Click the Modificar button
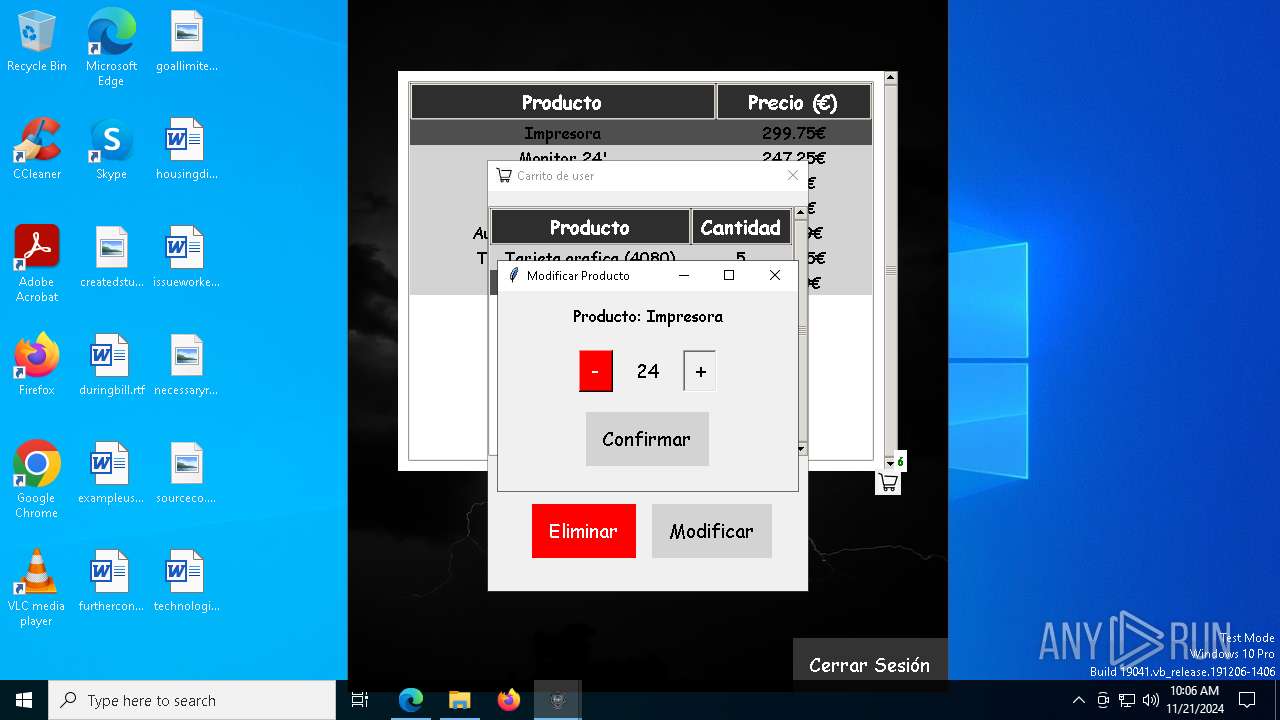1280x720 pixels. [711, 531]
